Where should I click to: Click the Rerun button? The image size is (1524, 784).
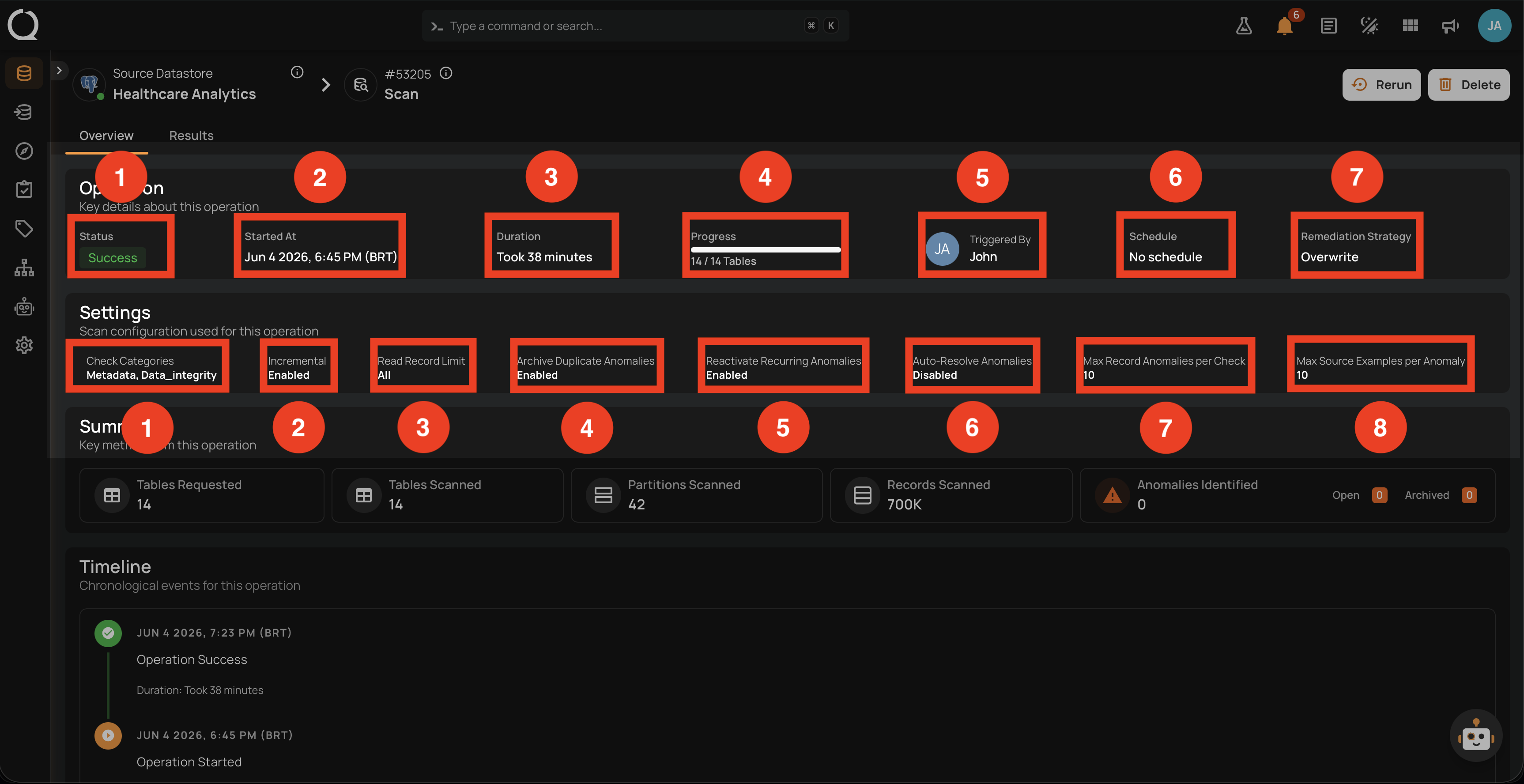tap(1381, 85)
